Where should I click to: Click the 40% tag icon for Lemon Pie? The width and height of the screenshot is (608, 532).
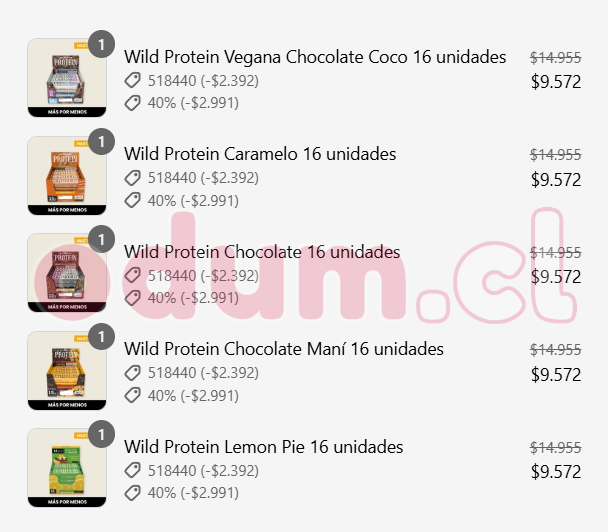click(x=133, y=493)
